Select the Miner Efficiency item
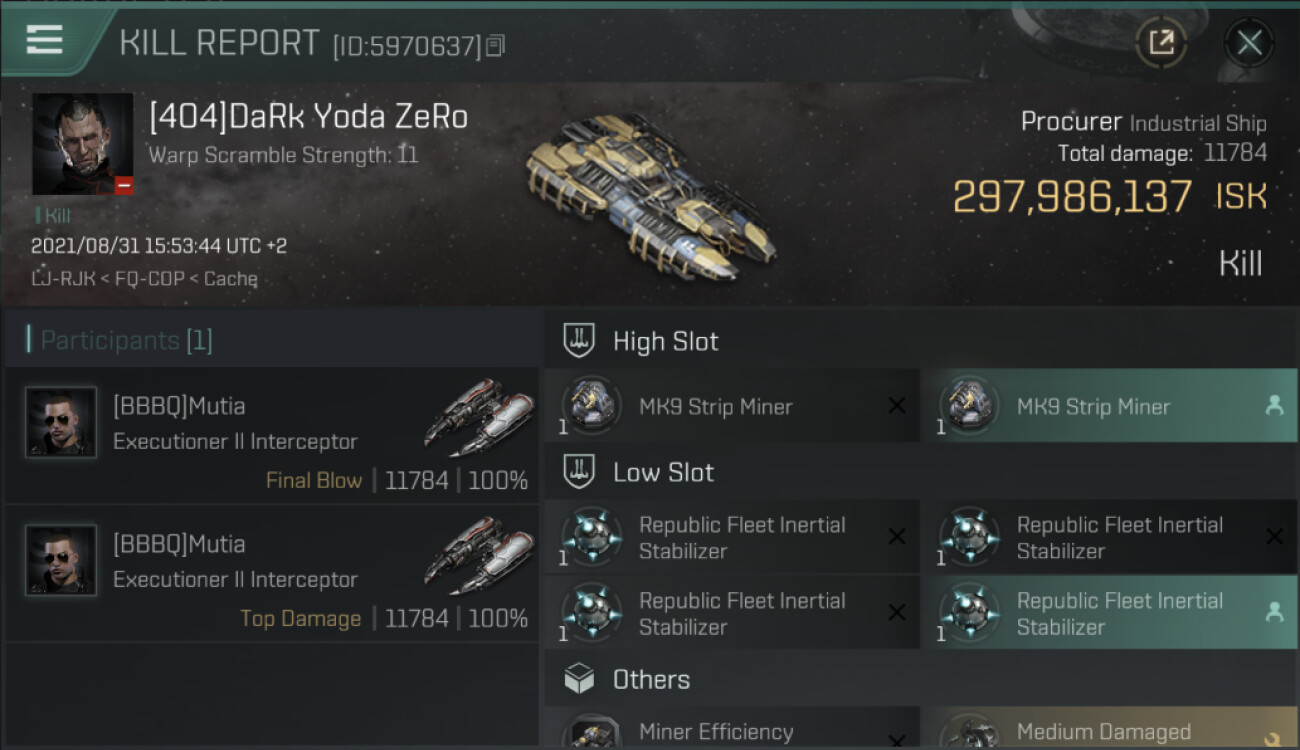The height and width of the screenshot is (750, 1300). (x=731, y=731)
